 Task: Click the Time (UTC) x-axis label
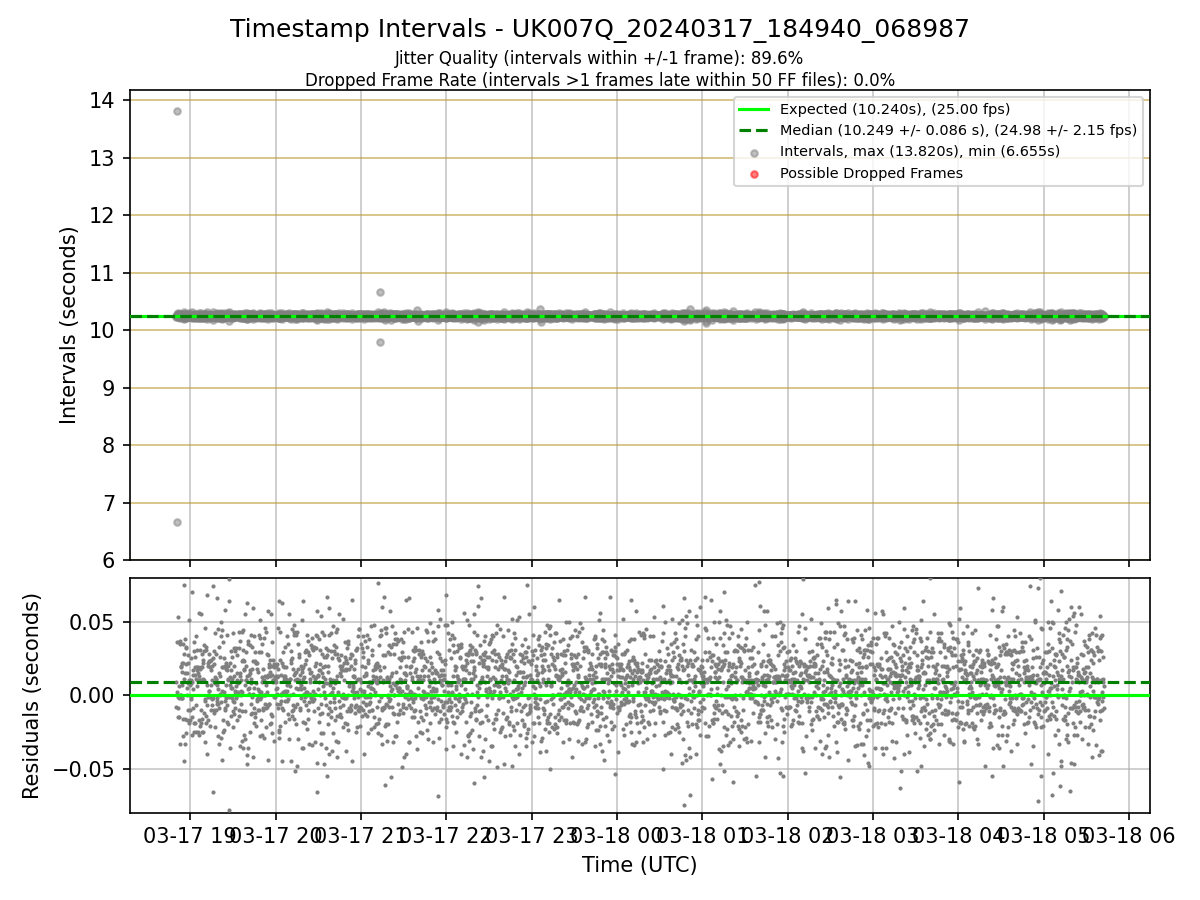(639, 865)
